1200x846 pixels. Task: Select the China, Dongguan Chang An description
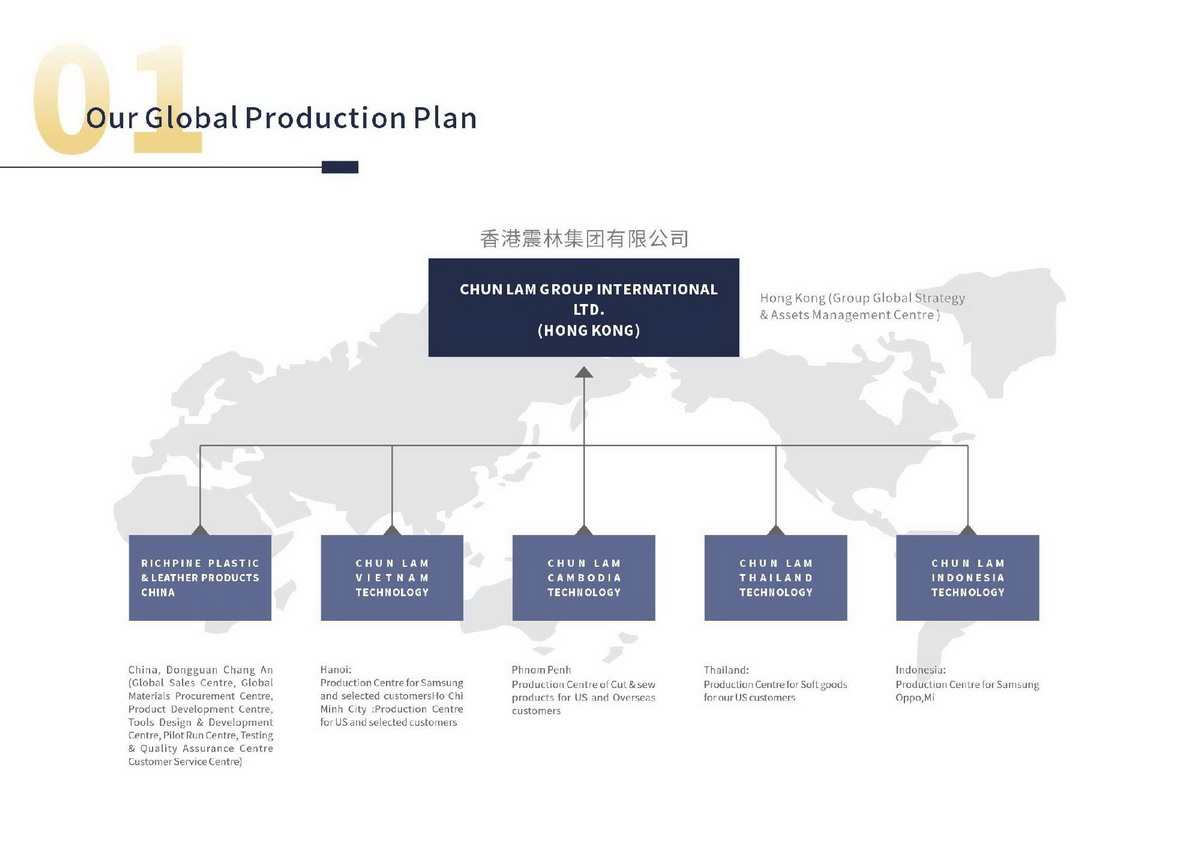tap(200, 716)
